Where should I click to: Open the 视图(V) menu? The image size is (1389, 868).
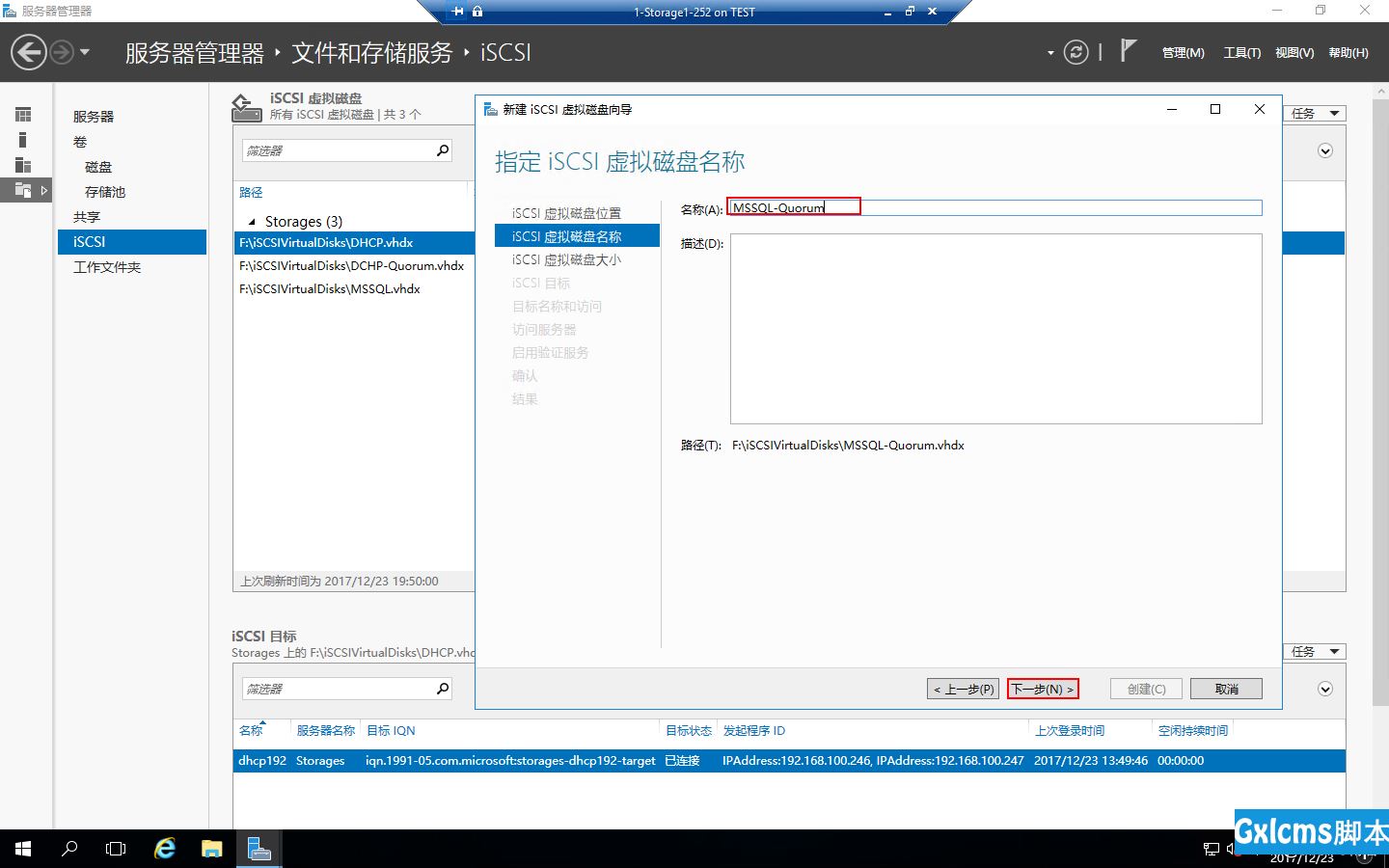tap(1294, 53)
